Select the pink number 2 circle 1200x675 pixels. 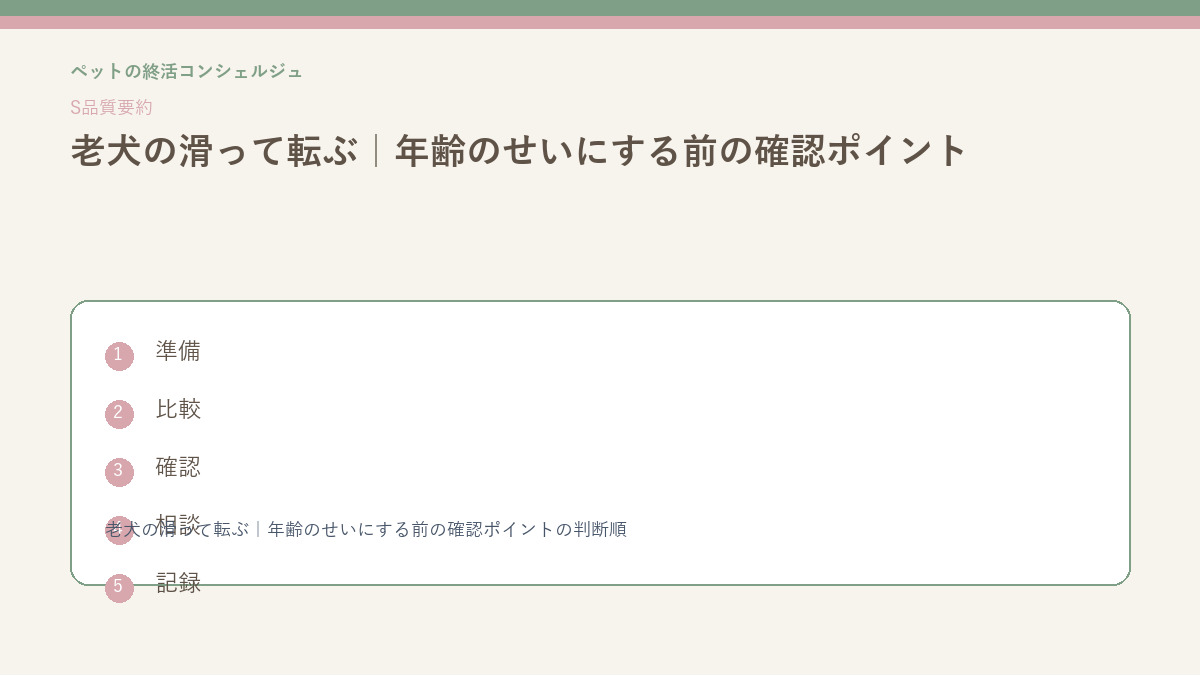(x=119, y=414)
